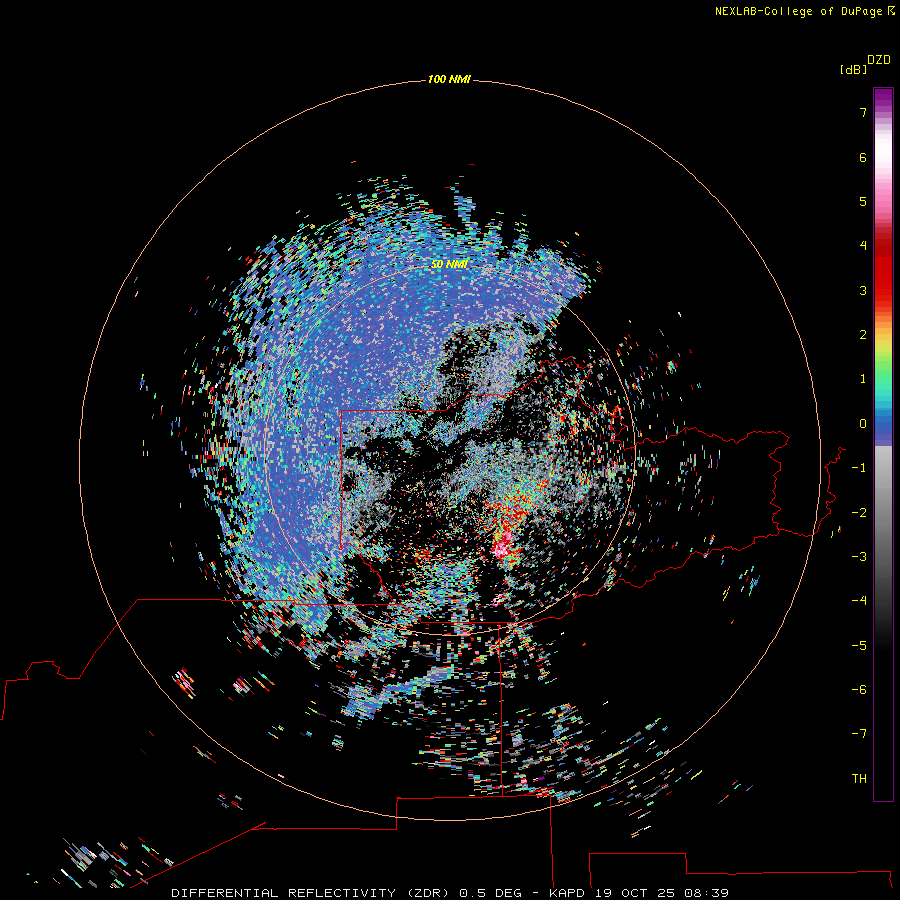The width and height of the screenshot is (900, 900).
Task: Click the -2 value on color scale
Action: coord(859,513)
